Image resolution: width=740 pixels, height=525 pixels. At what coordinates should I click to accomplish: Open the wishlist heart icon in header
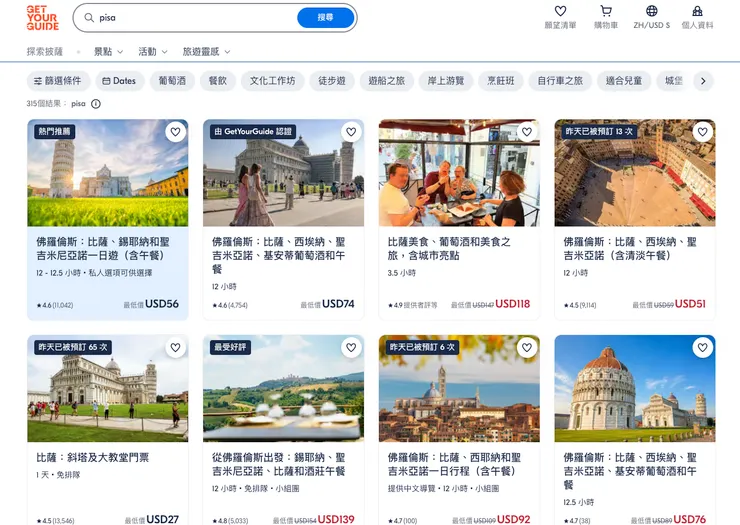(560, 11)
